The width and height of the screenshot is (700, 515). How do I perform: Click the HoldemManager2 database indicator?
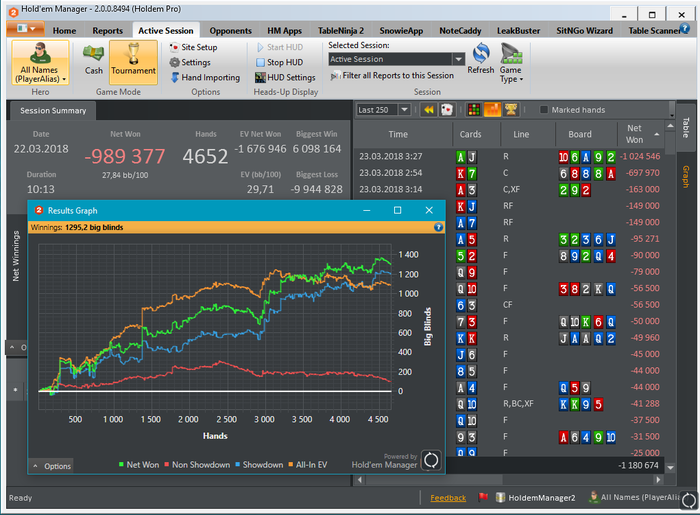click(536, 498)
